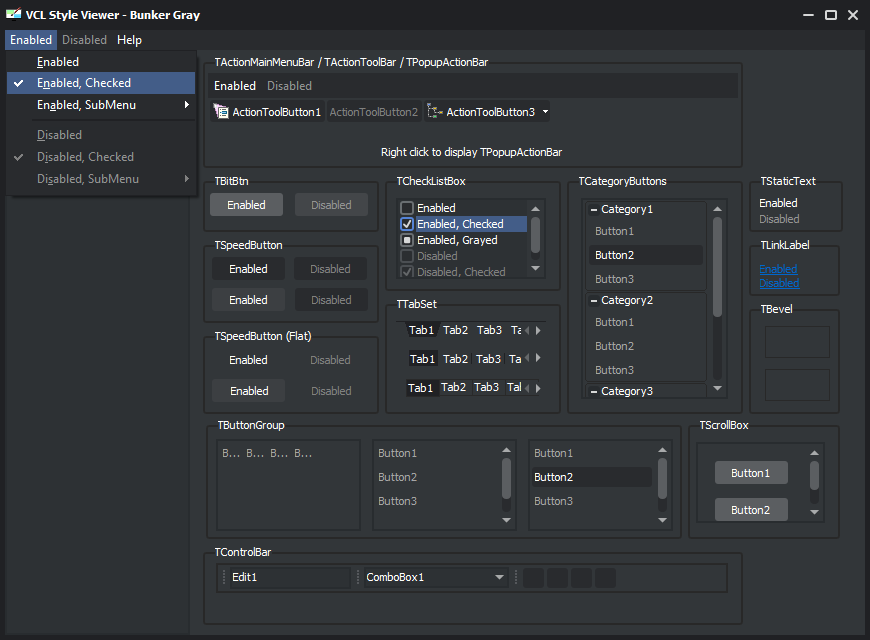The width and height of the screenshot is (870, 640).
Task: Collapse Category3 in TCategoryButtons
Action: tap(594, 391)
